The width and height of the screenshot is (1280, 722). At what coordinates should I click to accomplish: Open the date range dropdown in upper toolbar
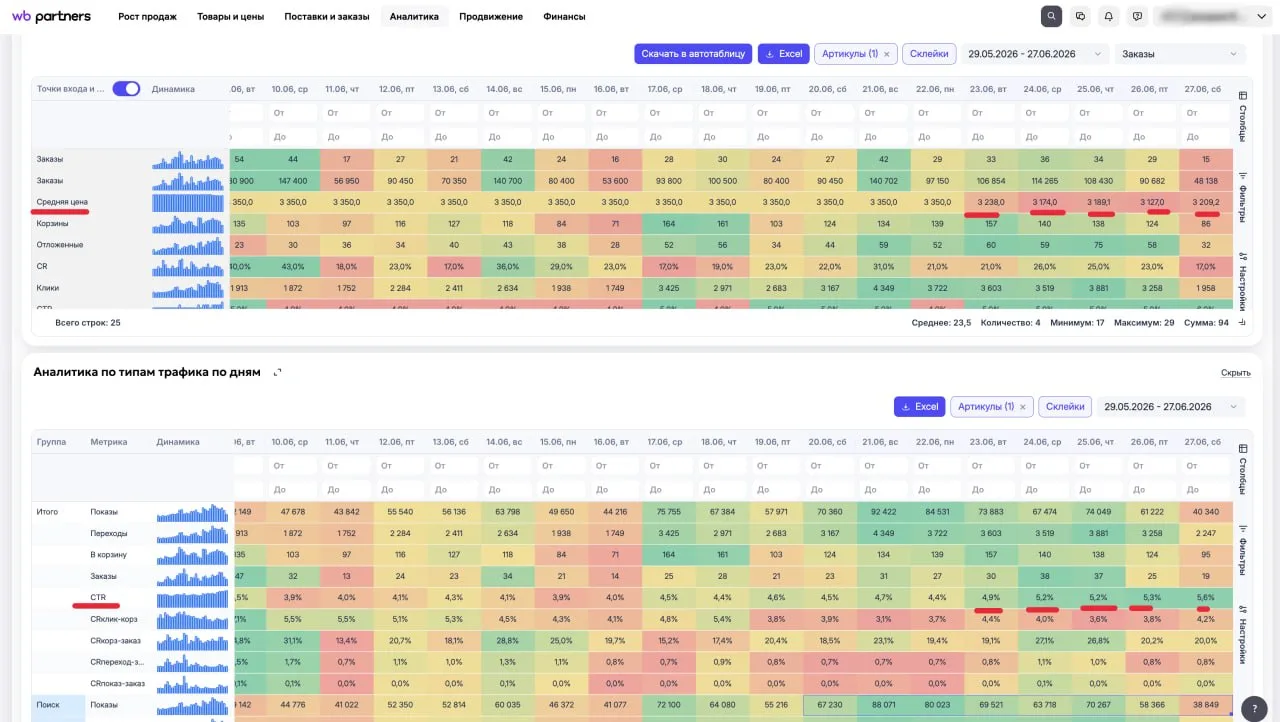1035,54
